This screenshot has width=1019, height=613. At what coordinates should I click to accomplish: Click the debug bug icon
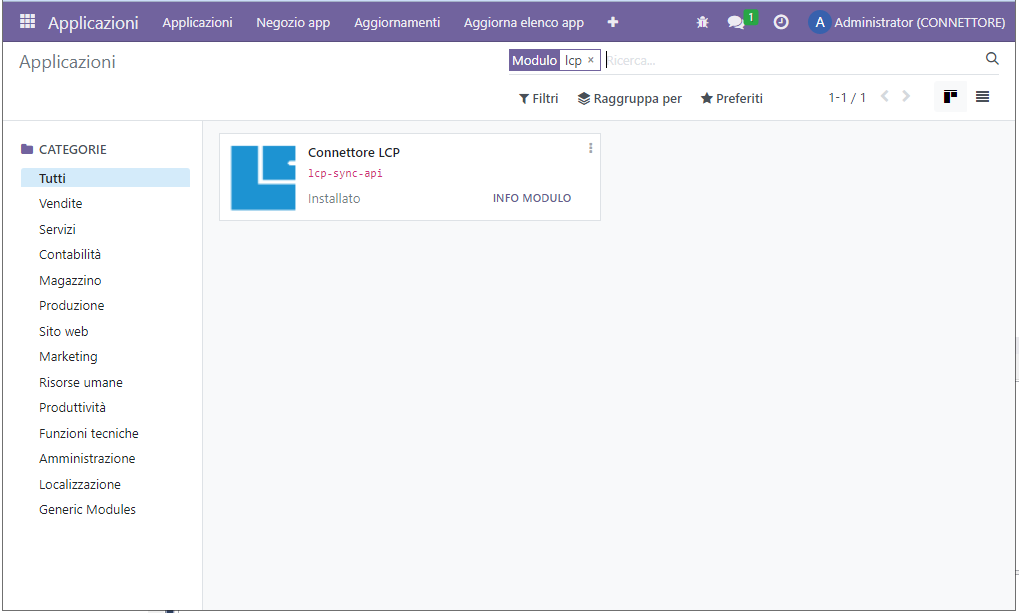pyautogui.click(x=702, y=22)
